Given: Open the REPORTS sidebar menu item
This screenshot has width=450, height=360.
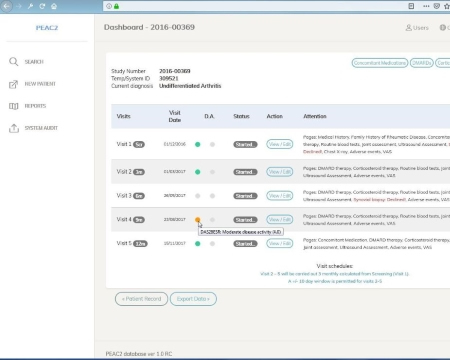Looking at the screenshot, I should coord(35,106).
